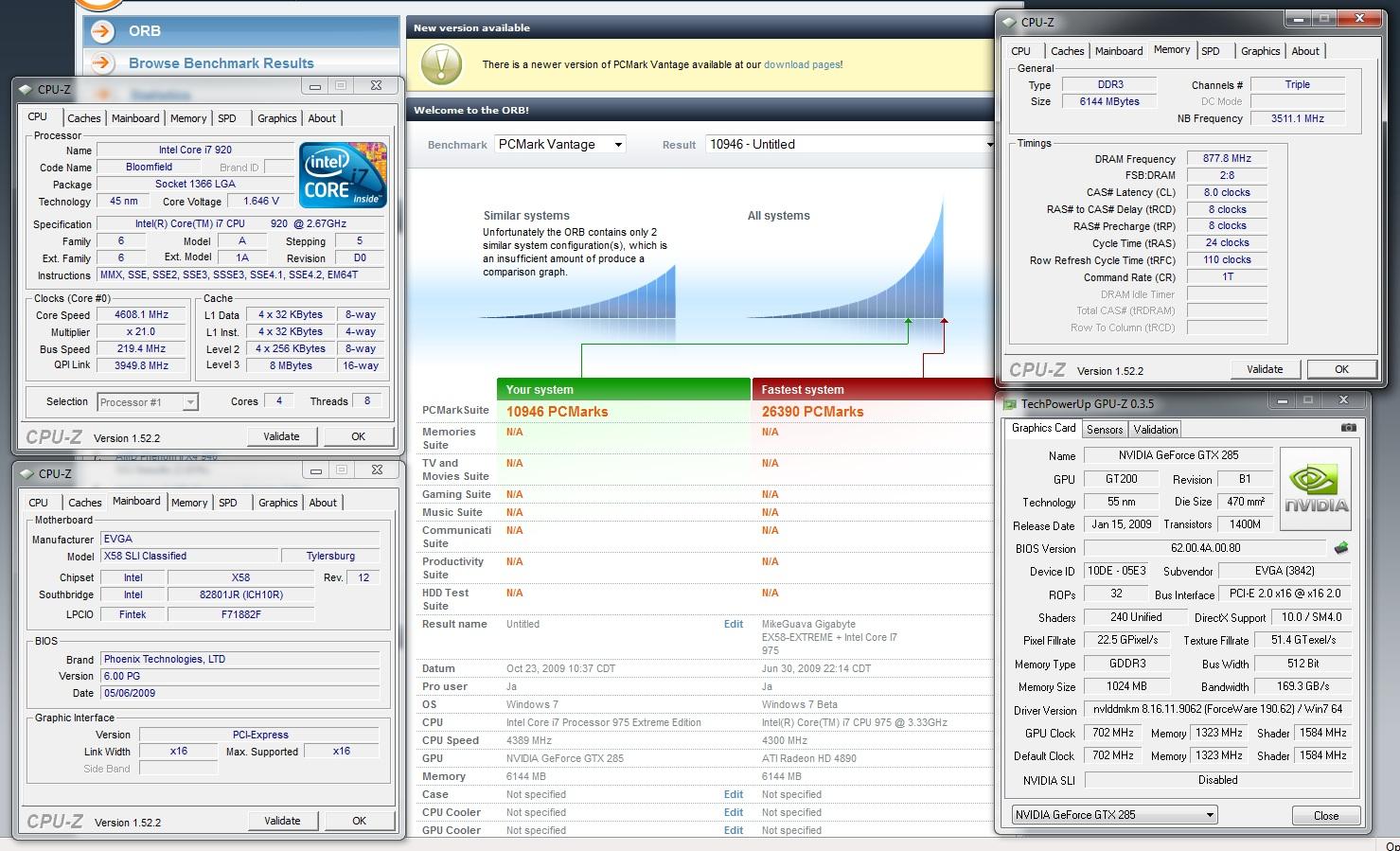Click the Channels # Triple value
The height and width of the screenshot is (851, 1400).
(1297, 84)
